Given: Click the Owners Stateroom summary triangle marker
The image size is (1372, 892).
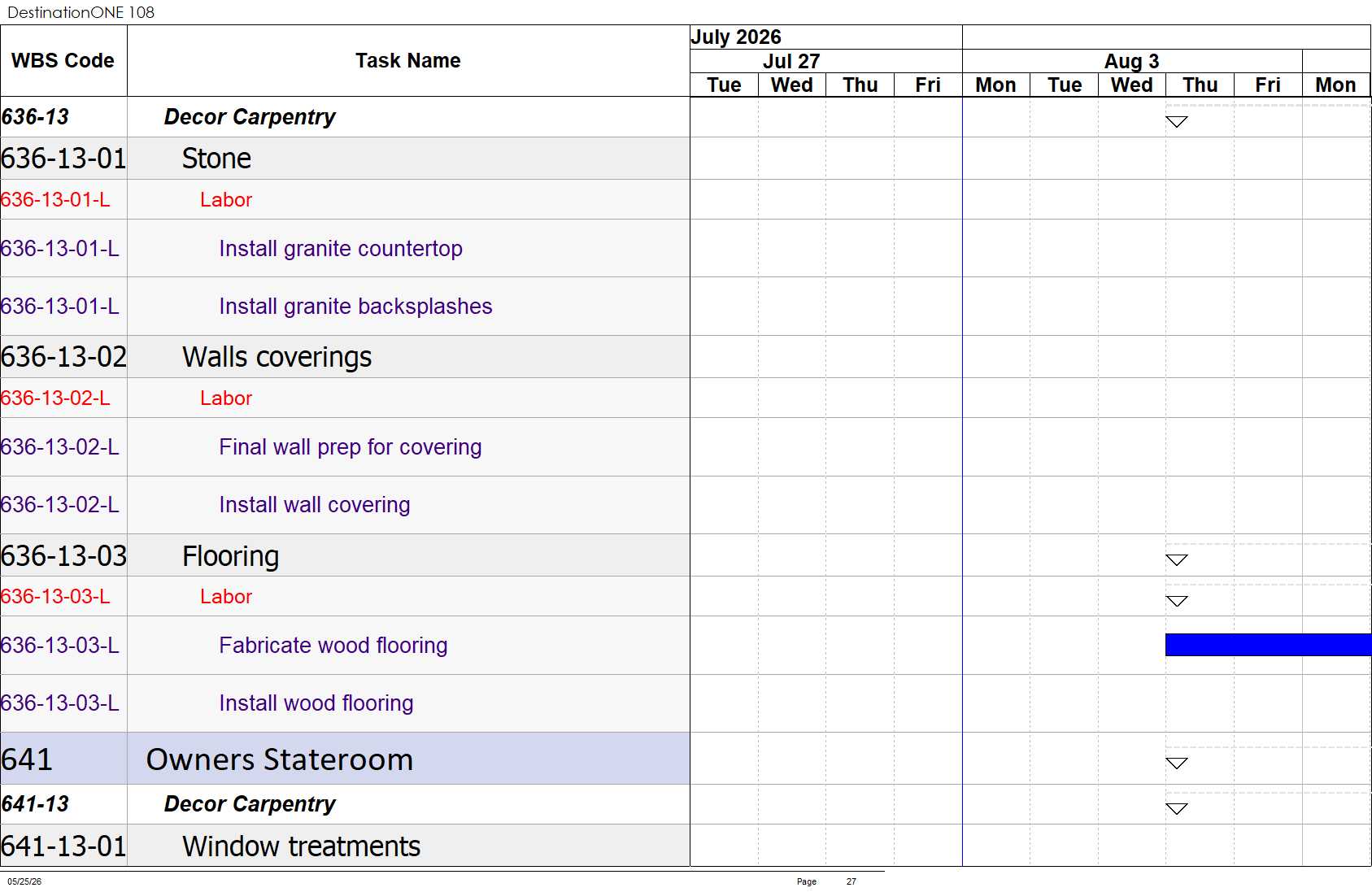Looking at the screenshot, I should [x=1177, y=763].
